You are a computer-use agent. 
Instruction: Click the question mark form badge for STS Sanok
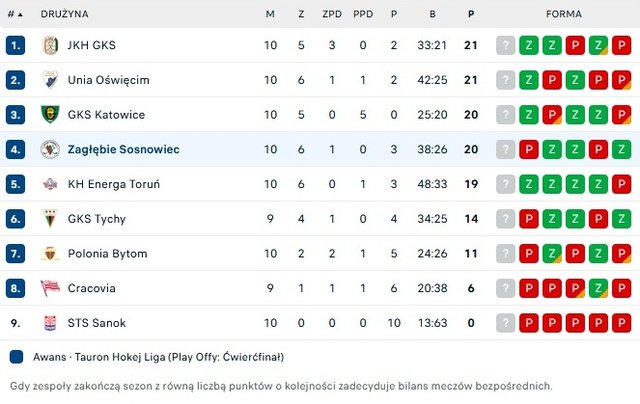tap(506, 323)
